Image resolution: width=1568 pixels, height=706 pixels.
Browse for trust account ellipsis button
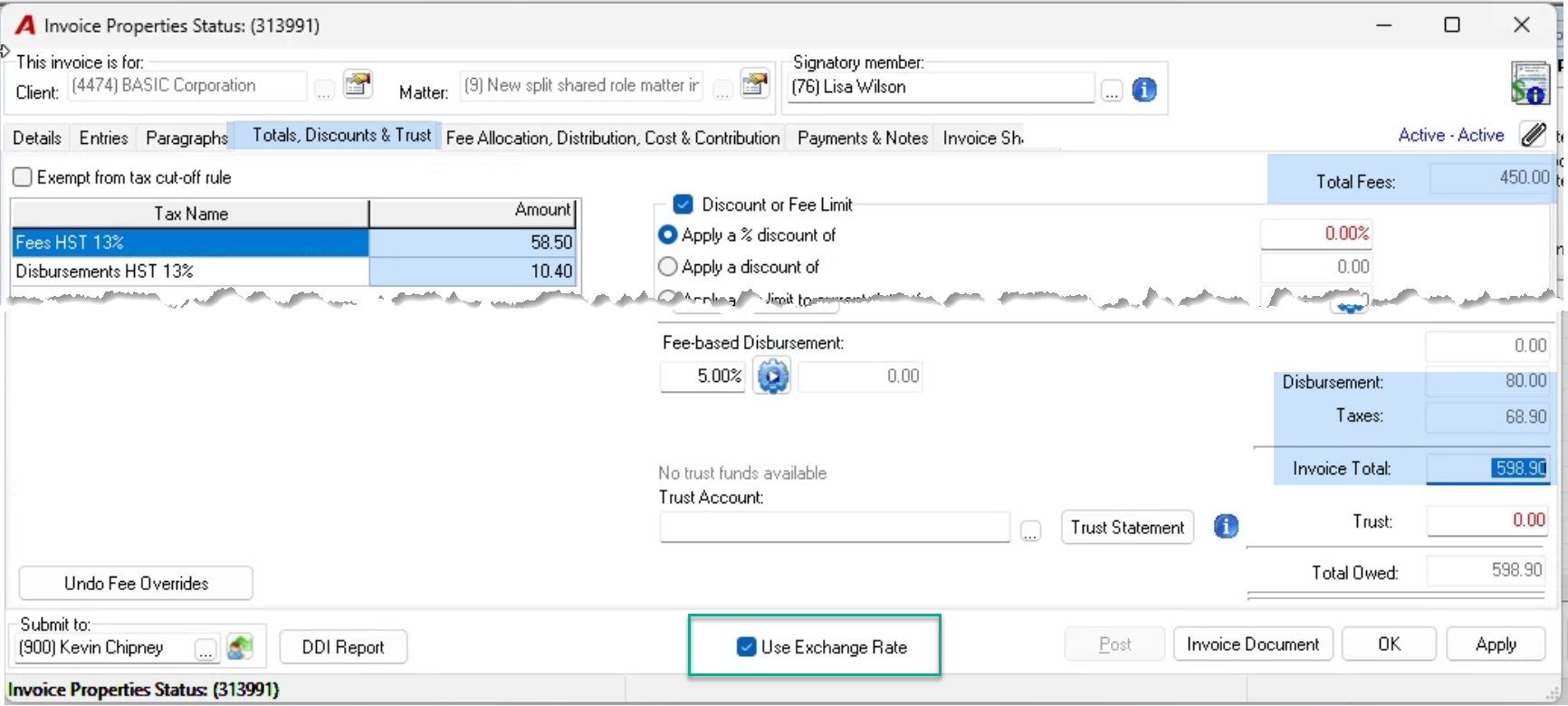(1030, 530)
